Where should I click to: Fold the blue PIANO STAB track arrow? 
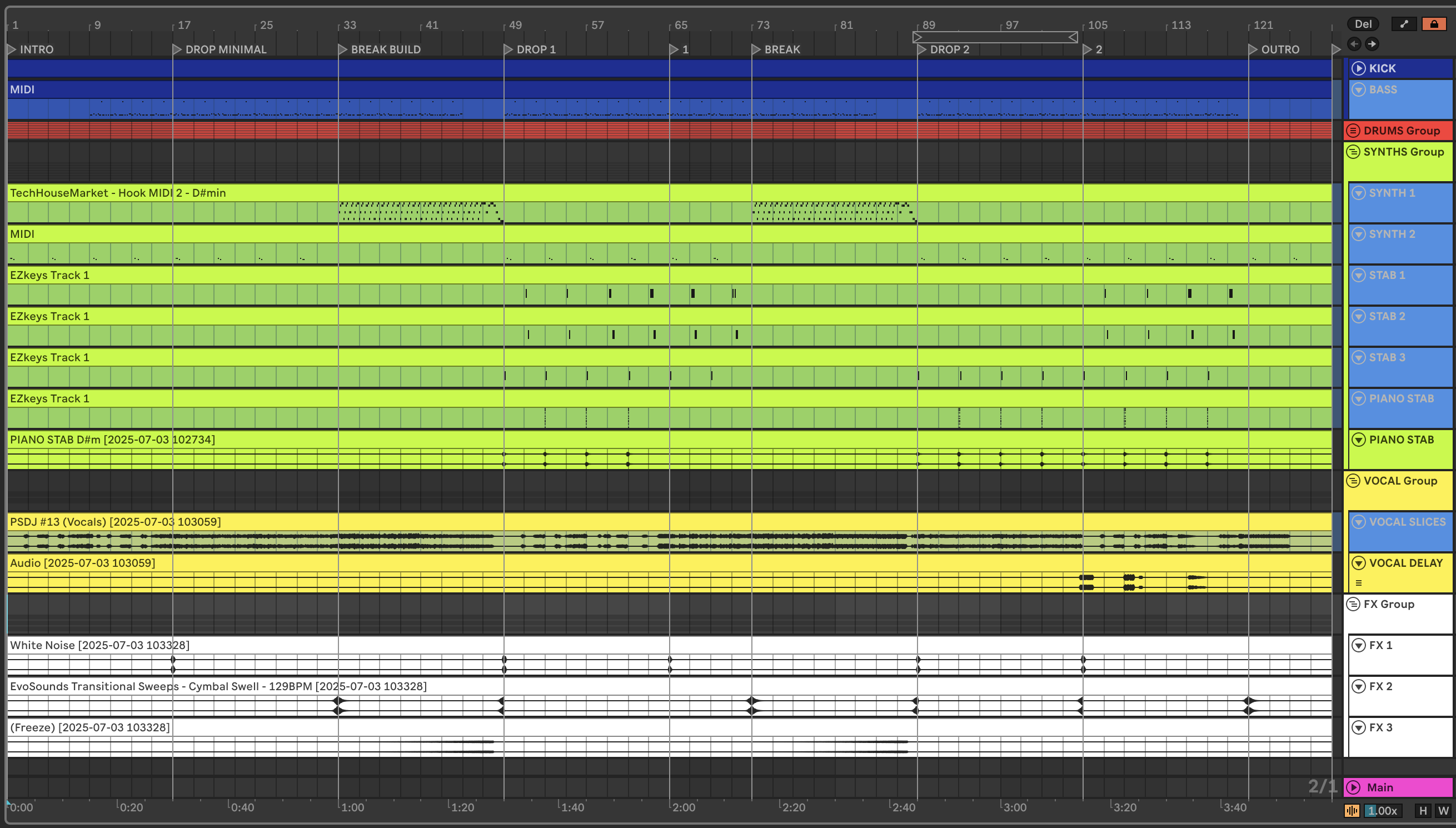point(1358,398)
